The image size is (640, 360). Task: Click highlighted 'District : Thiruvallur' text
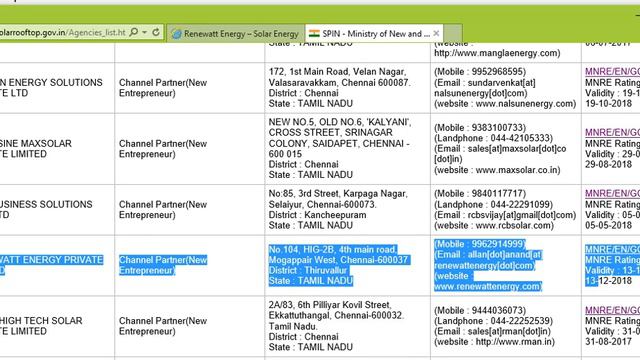point(308,271)
